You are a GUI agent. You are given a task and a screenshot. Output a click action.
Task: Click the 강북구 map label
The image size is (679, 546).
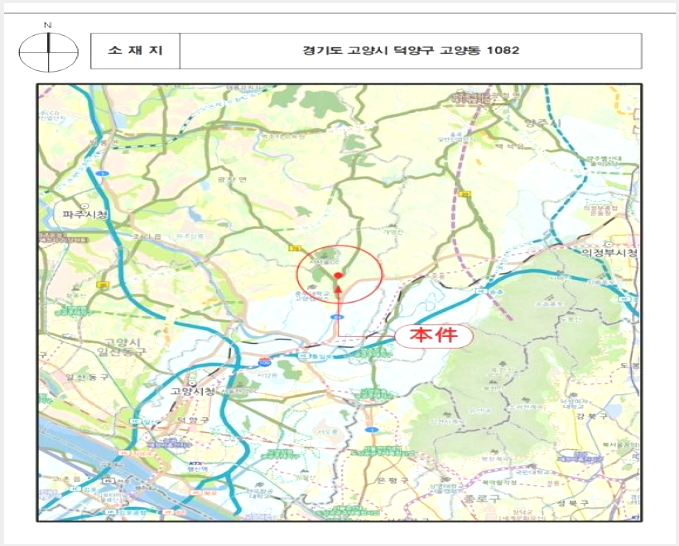point(592,416)
